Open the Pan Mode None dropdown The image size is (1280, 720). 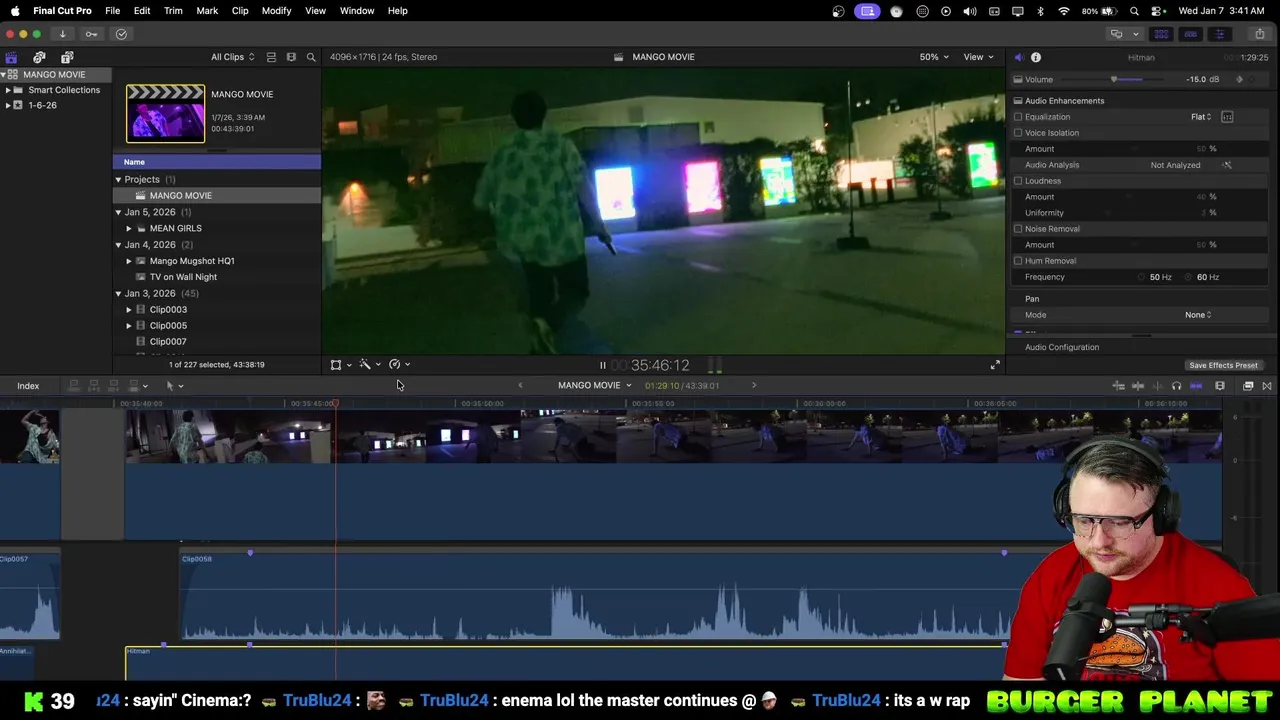(1198, 315)
